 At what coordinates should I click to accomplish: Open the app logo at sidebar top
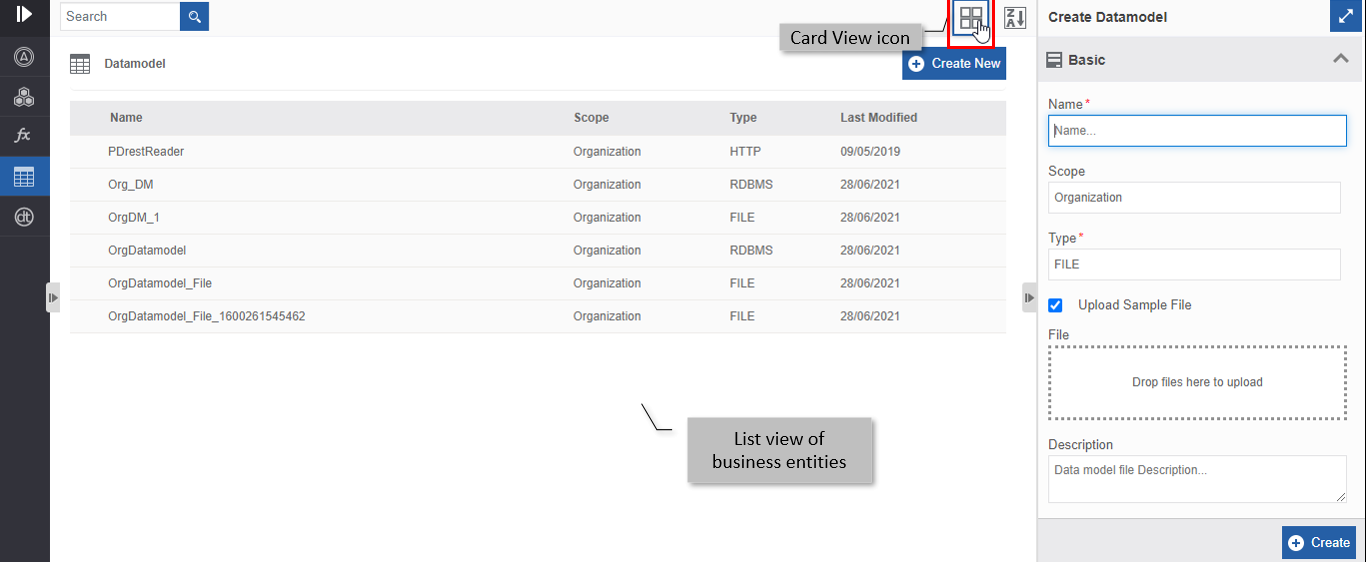(x=24, y=14)
